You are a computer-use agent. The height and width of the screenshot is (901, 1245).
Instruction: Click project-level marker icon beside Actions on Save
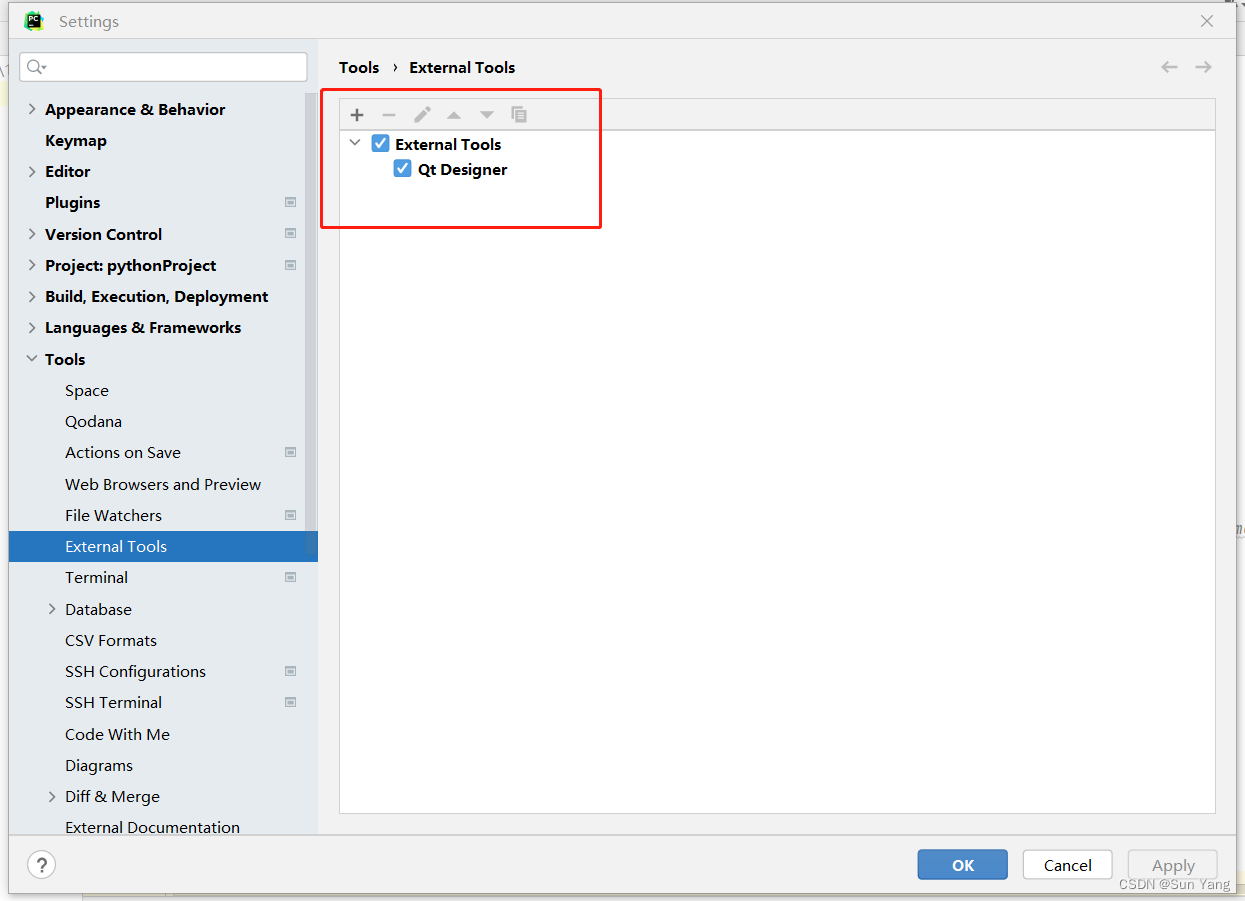(x=290, y=453)
